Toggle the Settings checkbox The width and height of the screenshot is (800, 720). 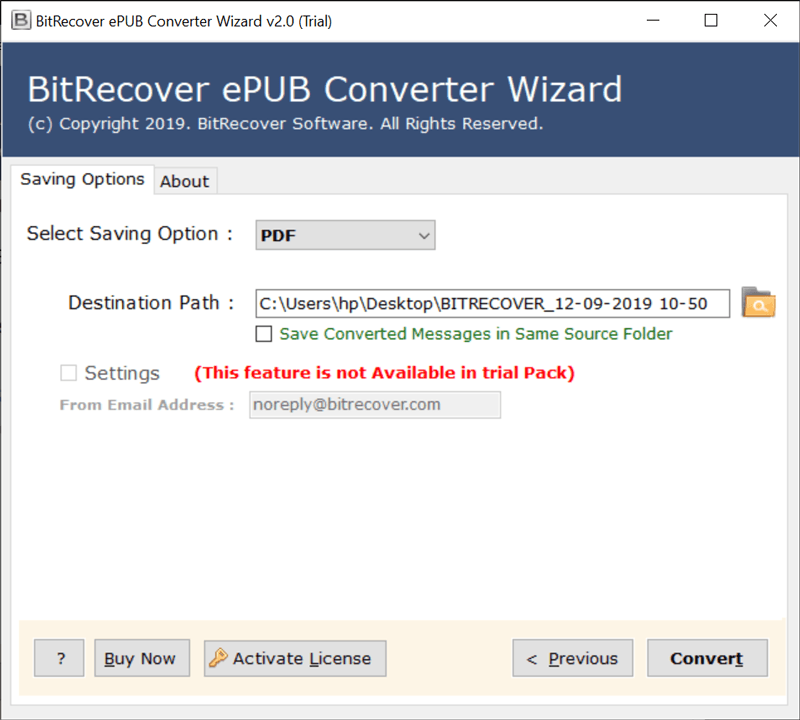pos(68,373)
